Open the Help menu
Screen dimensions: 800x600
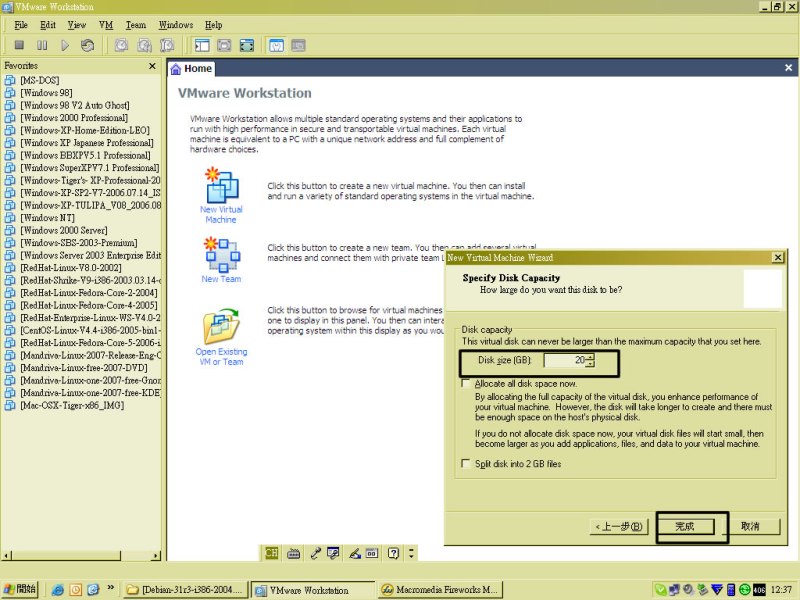pos(214,25)
